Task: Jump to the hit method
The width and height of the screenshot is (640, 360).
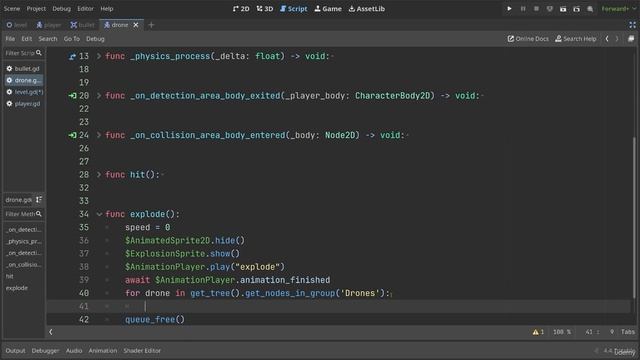Action: click(x=24, y=276)
